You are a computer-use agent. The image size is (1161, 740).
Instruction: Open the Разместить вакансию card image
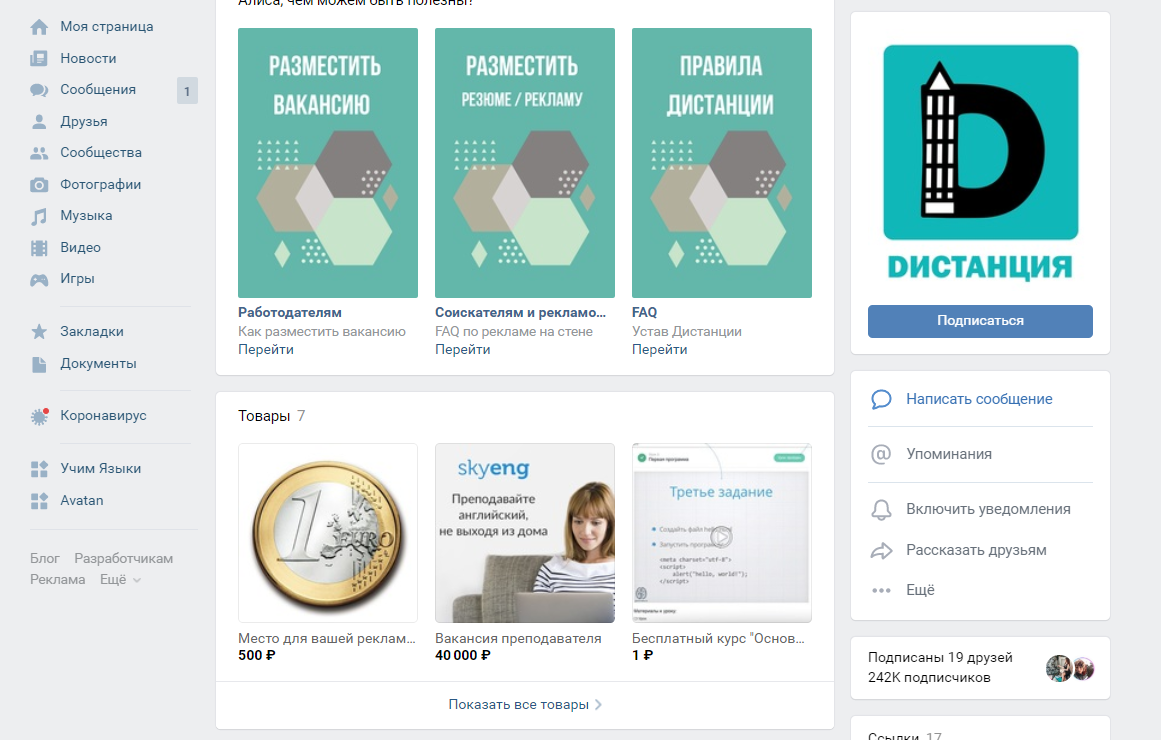coord(328,163)
